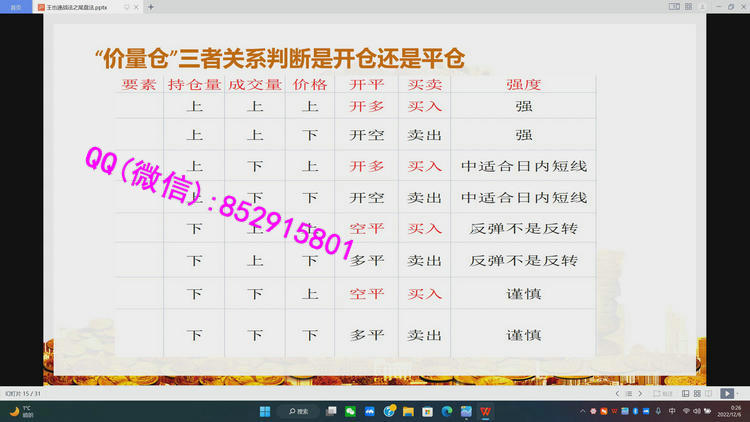
Task: Toggle the Chinese input method indicator
Action: pyautogui.click(x=671, y=411)
